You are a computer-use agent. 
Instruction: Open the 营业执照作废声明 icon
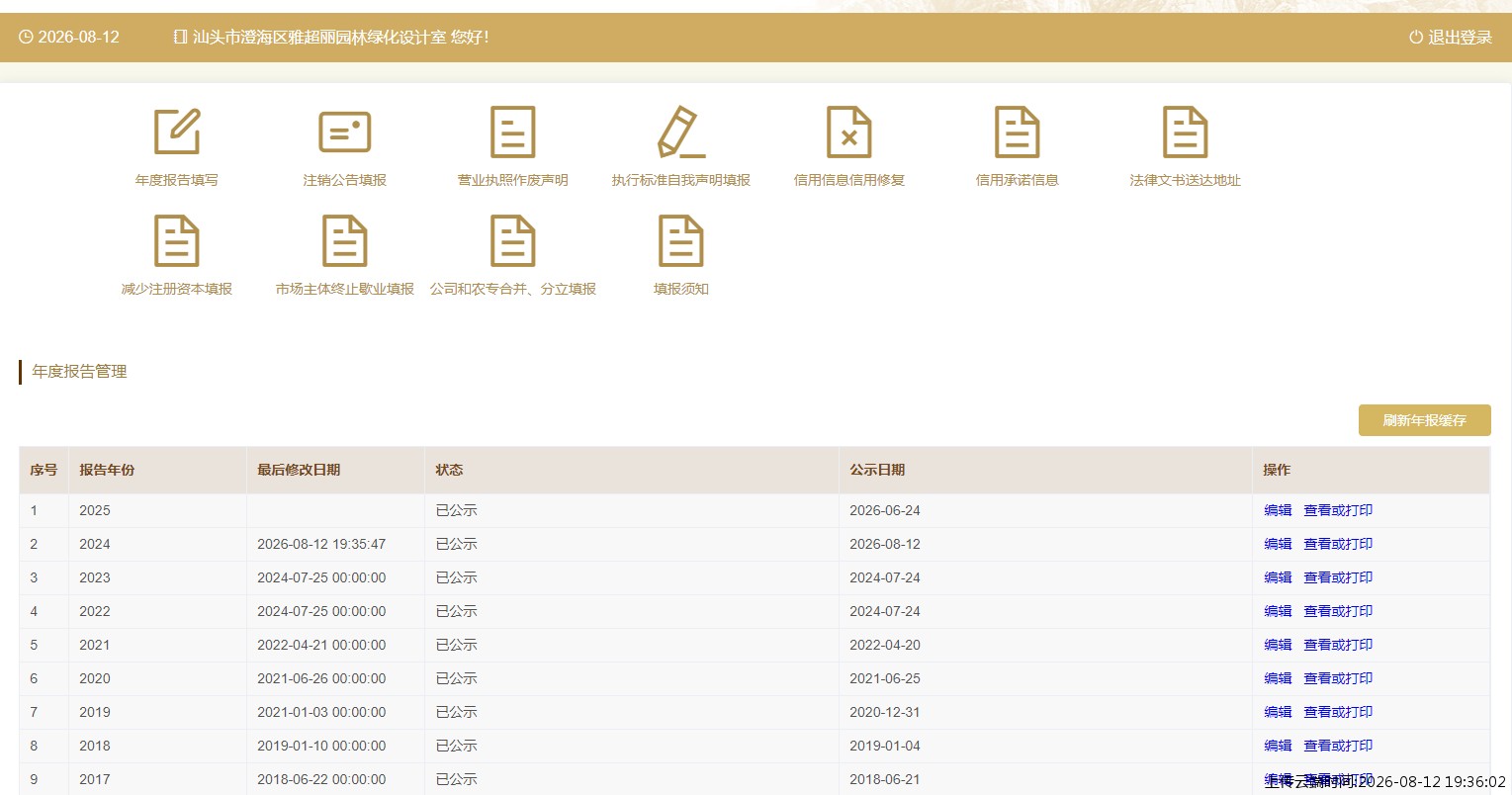tap(513, 132)
